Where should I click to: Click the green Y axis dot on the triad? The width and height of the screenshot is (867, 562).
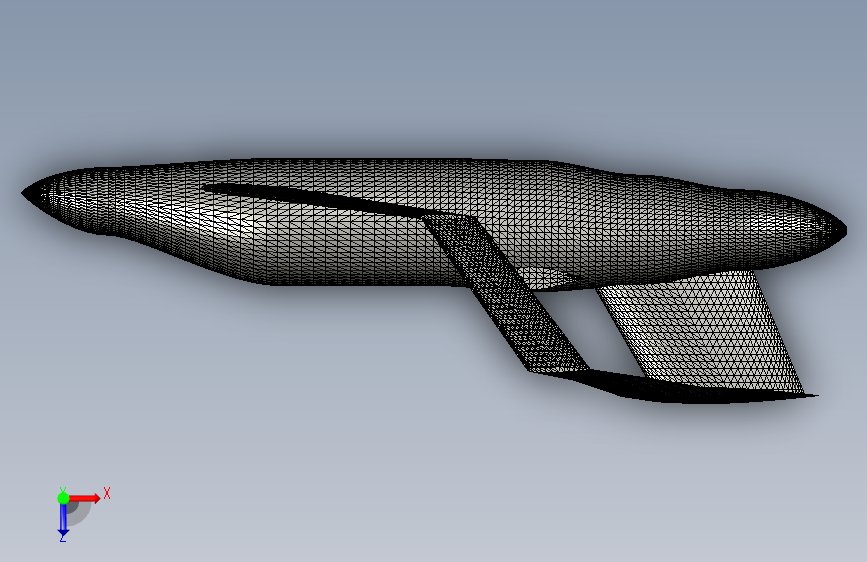[x=63, y=498]
